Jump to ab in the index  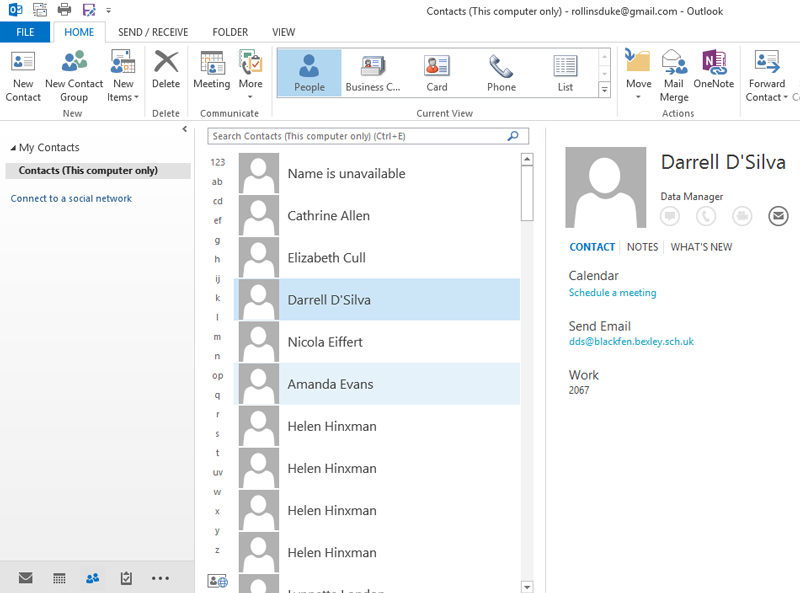point(217,182)
